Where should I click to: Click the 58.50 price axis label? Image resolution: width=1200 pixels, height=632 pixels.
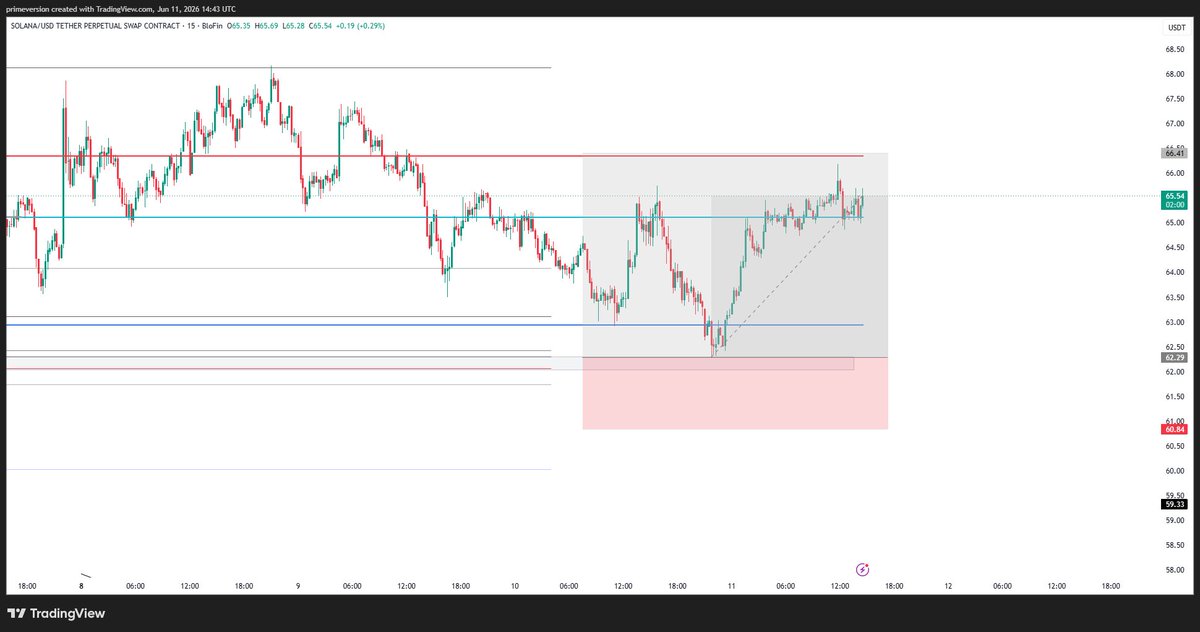(1175, 546)
